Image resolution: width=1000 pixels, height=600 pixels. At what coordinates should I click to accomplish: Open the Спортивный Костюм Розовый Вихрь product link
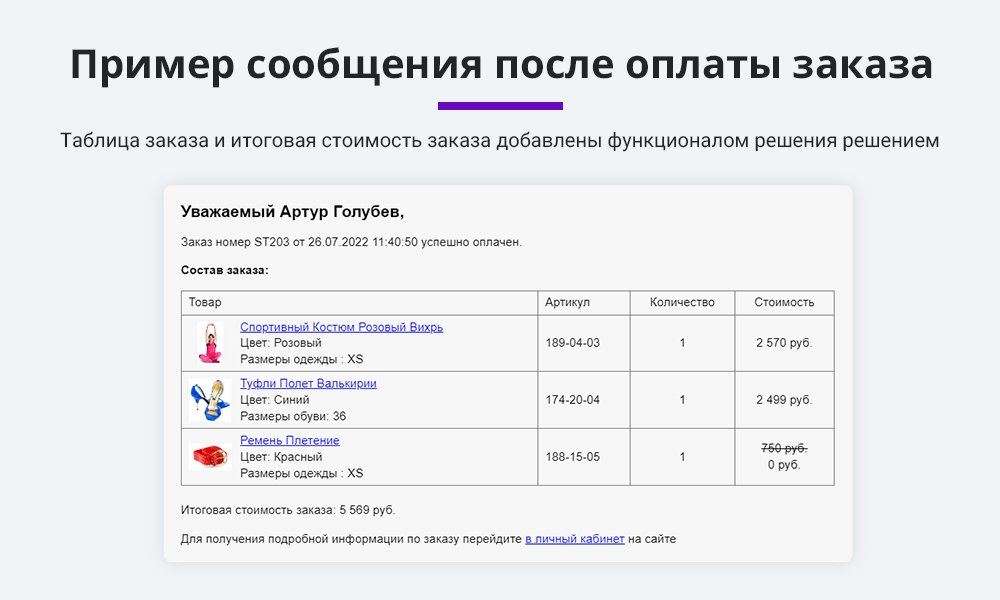(x=341, y=326)
